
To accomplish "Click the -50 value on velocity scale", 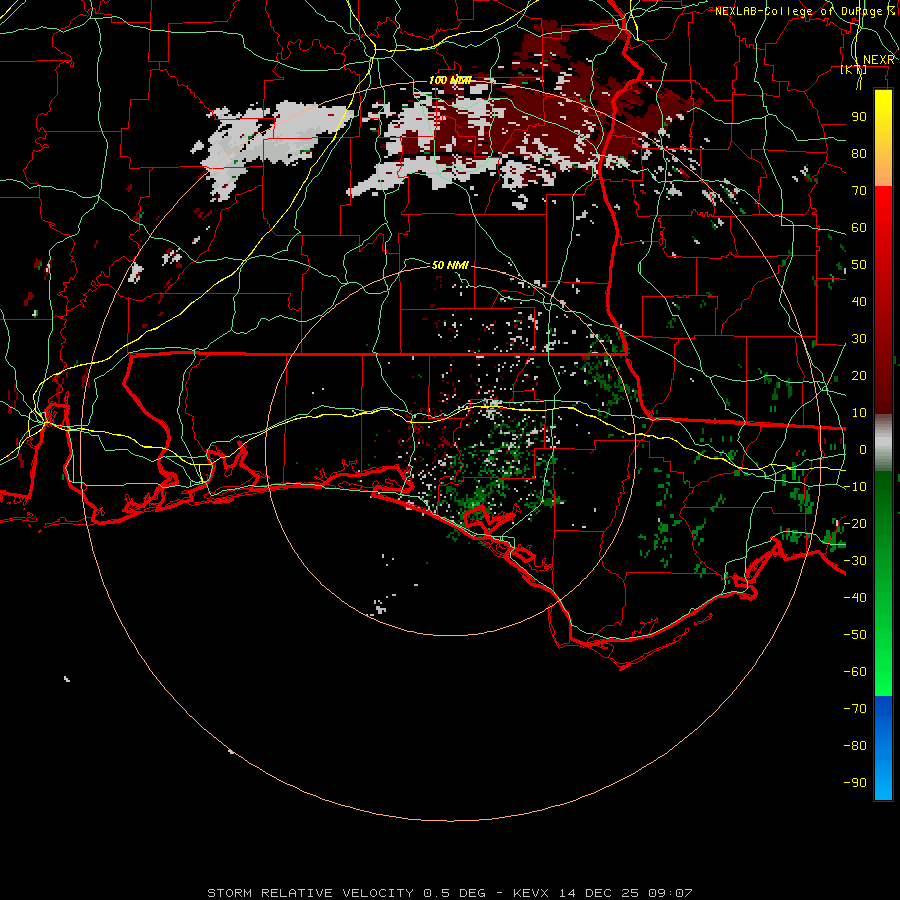I will (855, 635).
